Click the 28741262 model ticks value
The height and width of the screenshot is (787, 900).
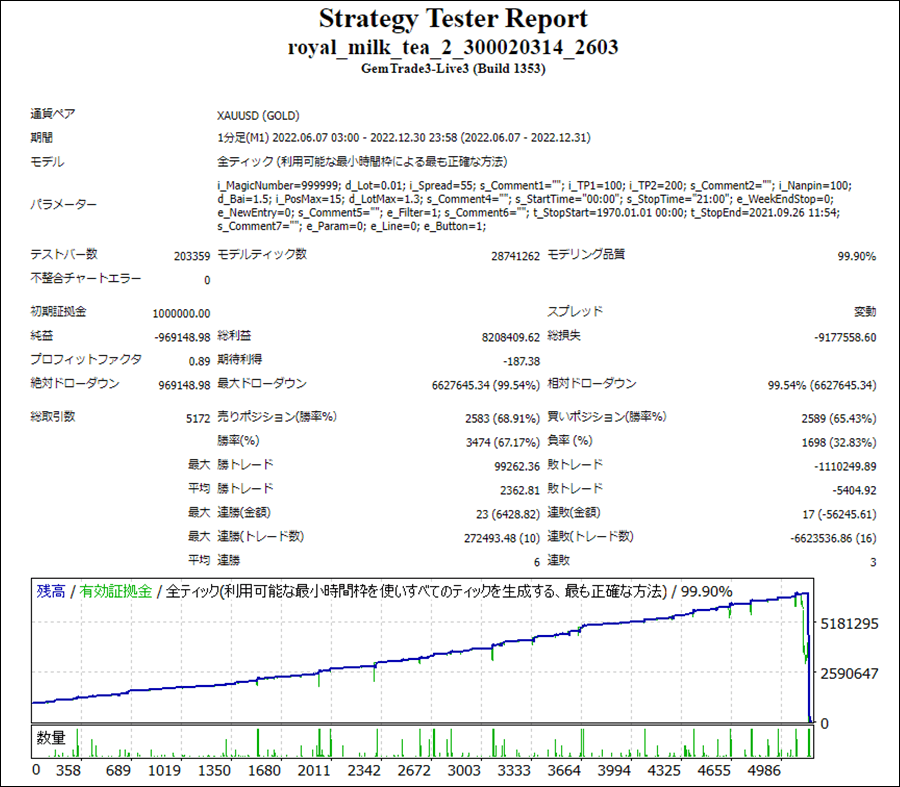click(515, 256)
